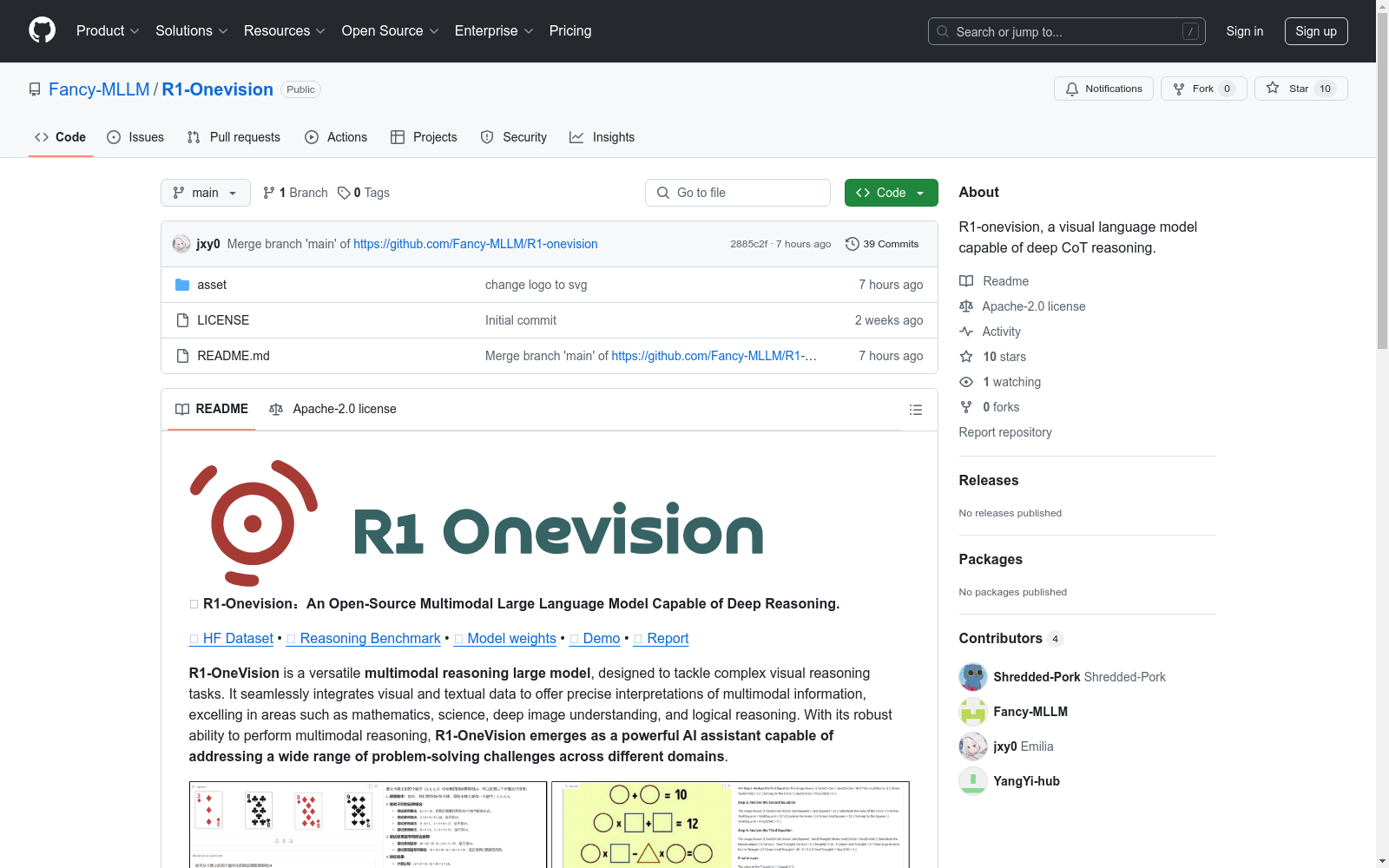Switch to the Insights tab
Screen dimensions: 1389x868
pyautogui.click(x=602, y=137)
